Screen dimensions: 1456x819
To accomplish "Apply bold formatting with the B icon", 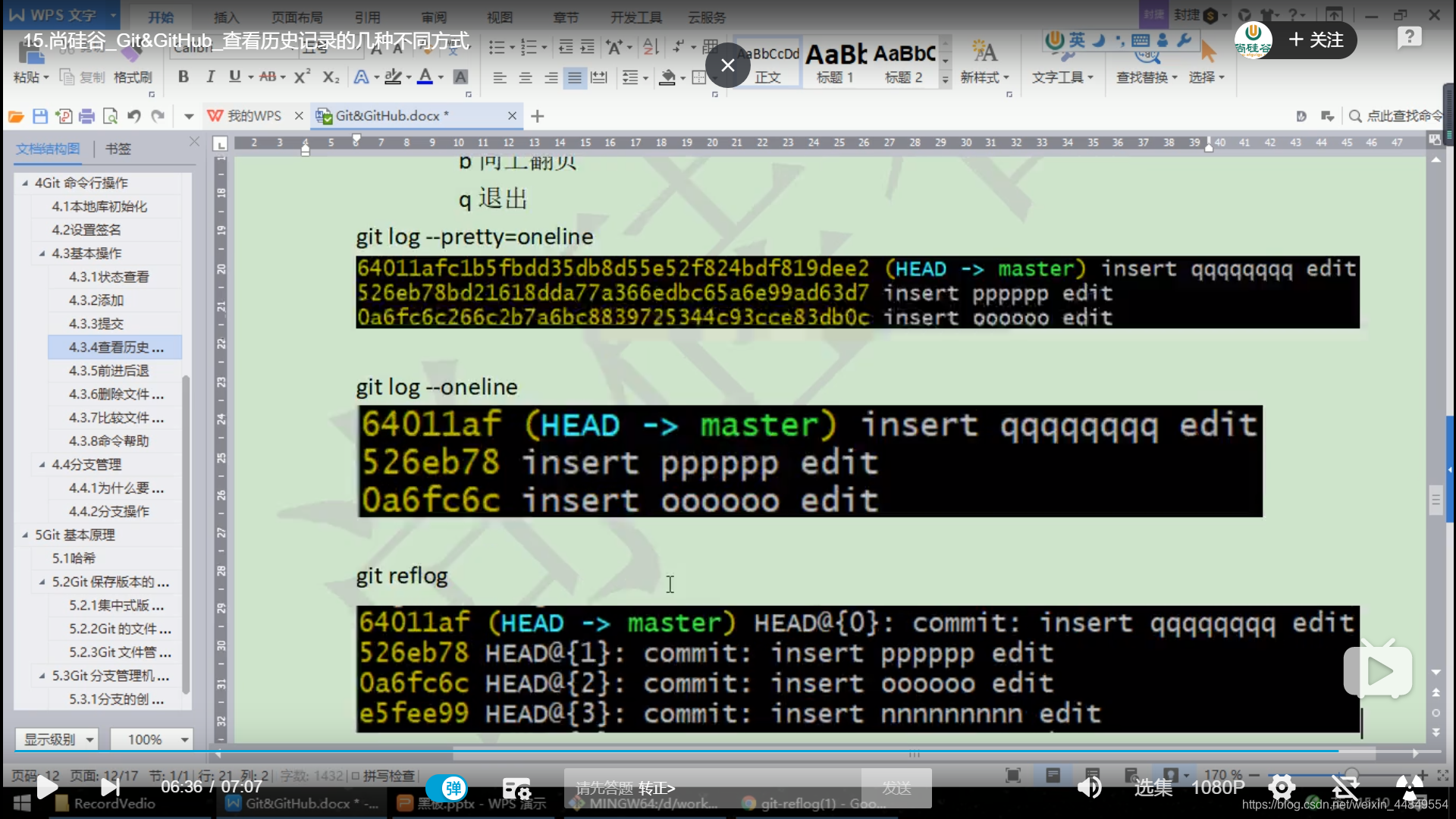I will point(183,77).
